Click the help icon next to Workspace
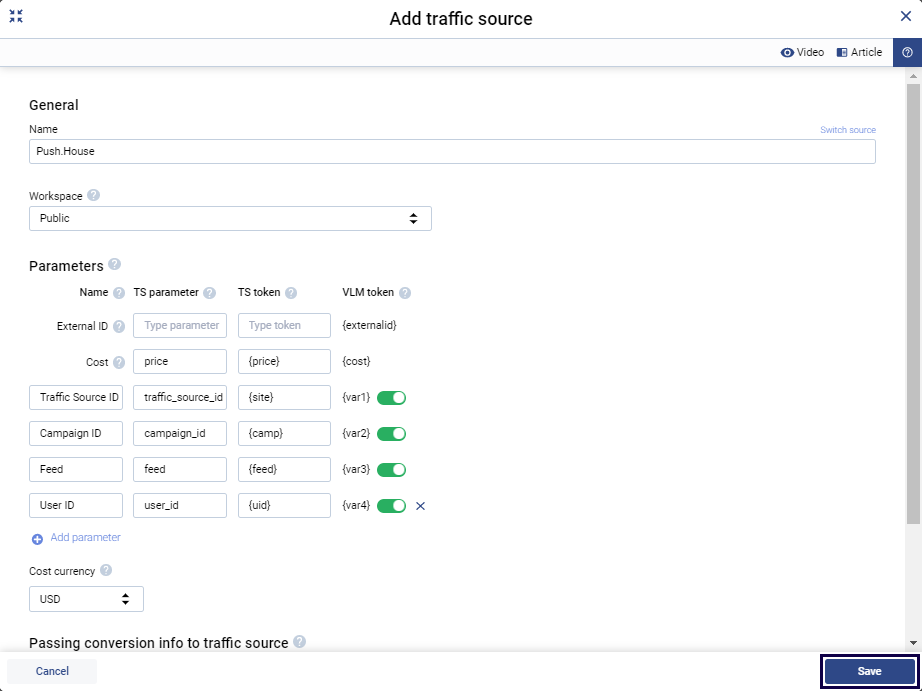 [94, 196]
